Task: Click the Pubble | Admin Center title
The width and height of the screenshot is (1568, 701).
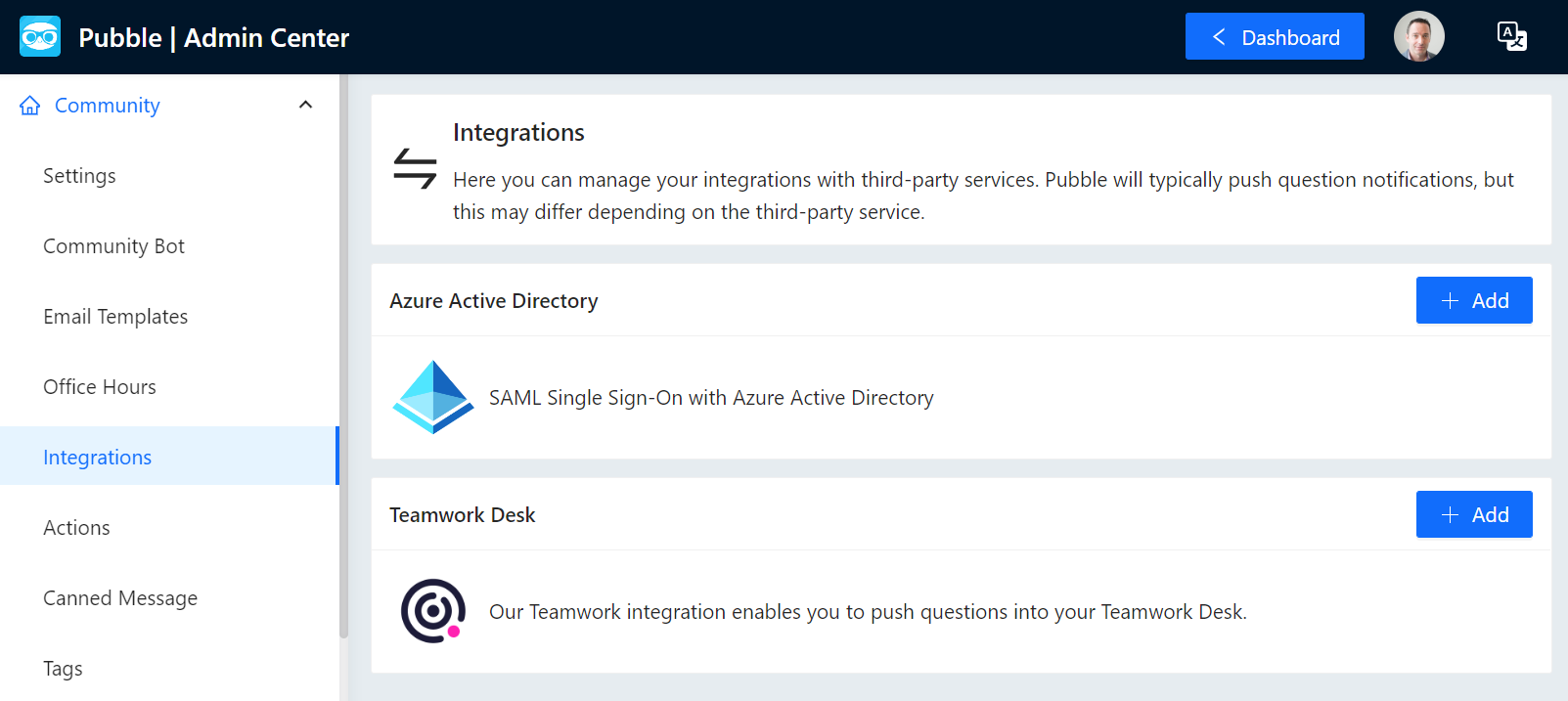Action: pyautogui.click(x=213, y=37)
